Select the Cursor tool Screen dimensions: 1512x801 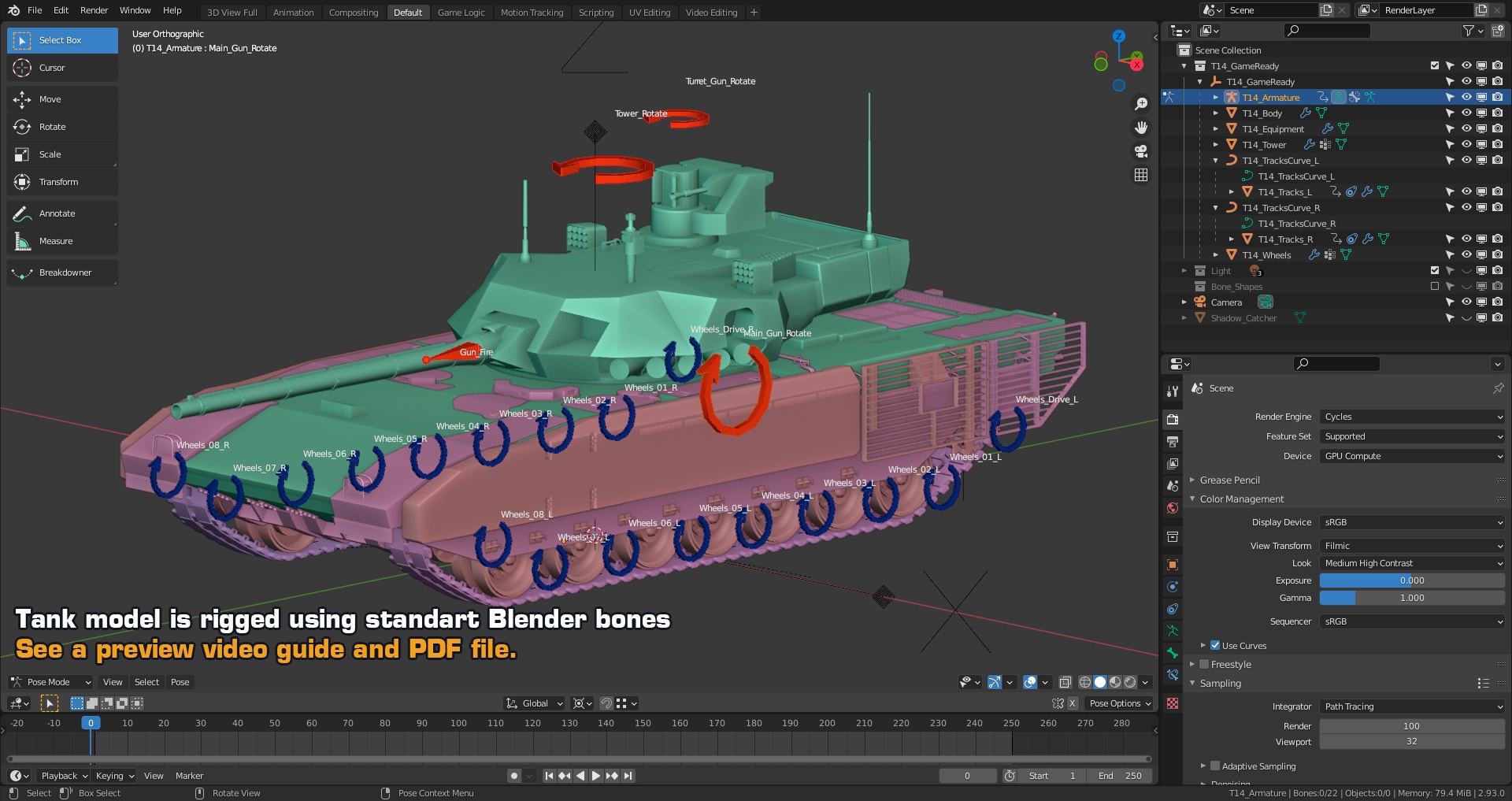click(62, 68)
